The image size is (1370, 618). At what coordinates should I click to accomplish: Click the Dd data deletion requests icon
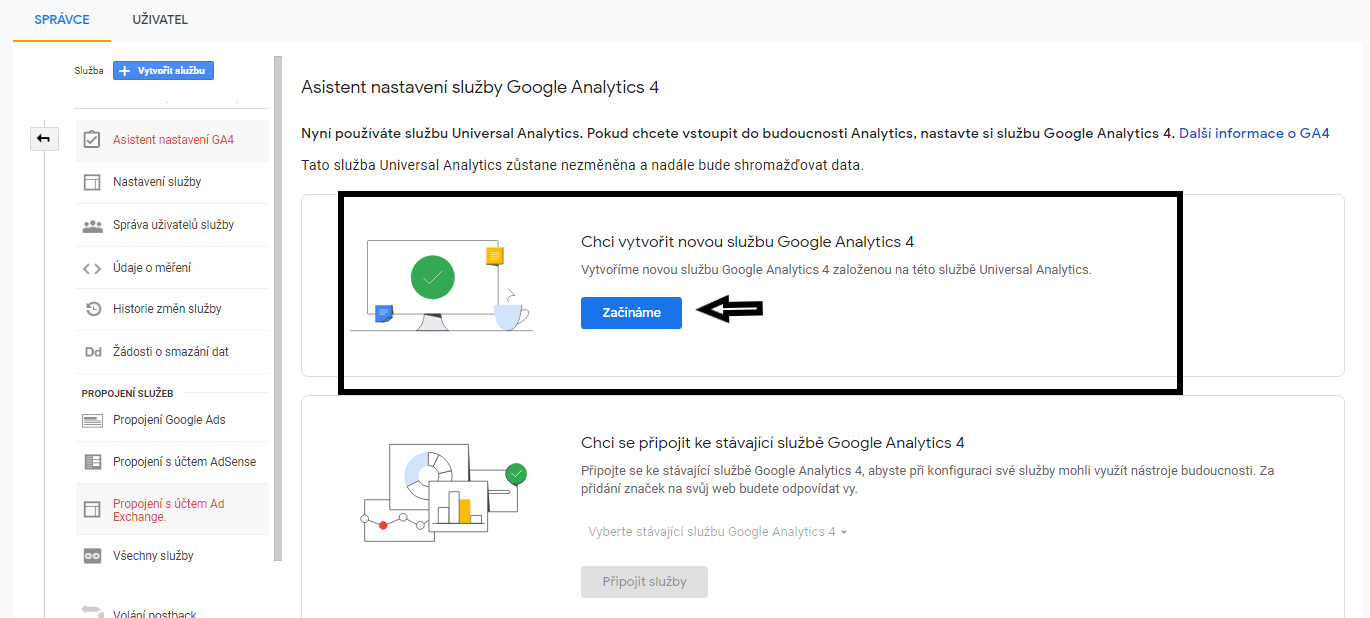click(x=93, y=352)
